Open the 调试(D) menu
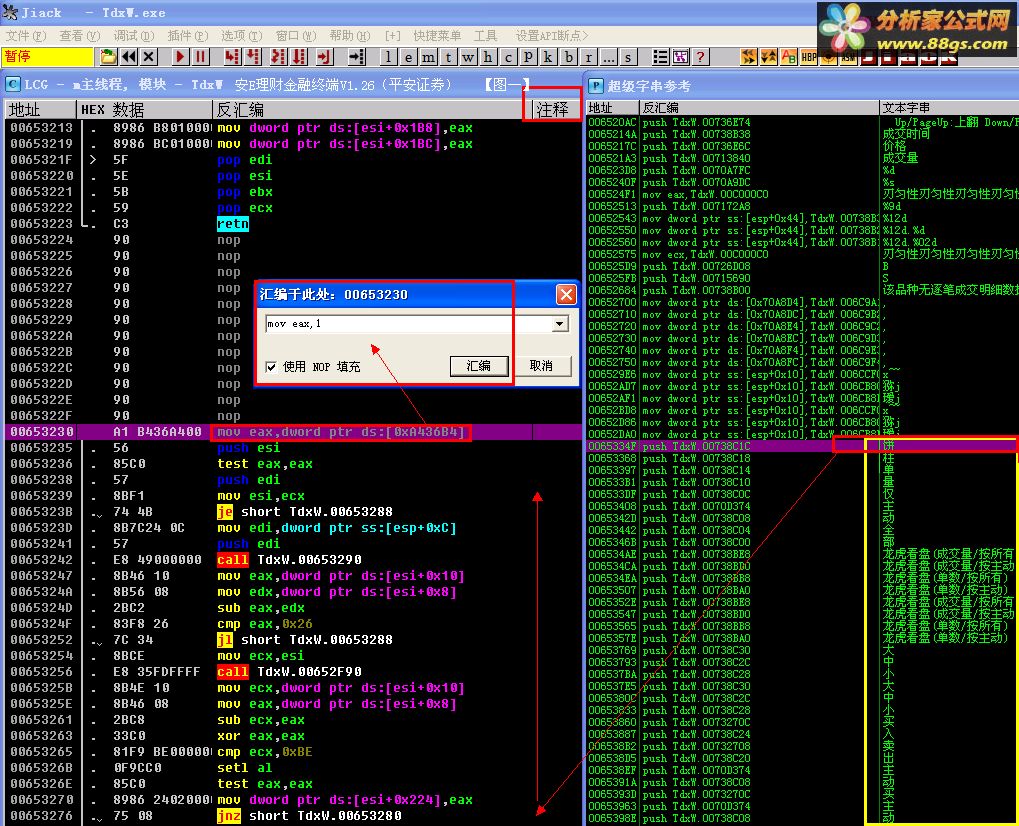 [x=133, y=36]
